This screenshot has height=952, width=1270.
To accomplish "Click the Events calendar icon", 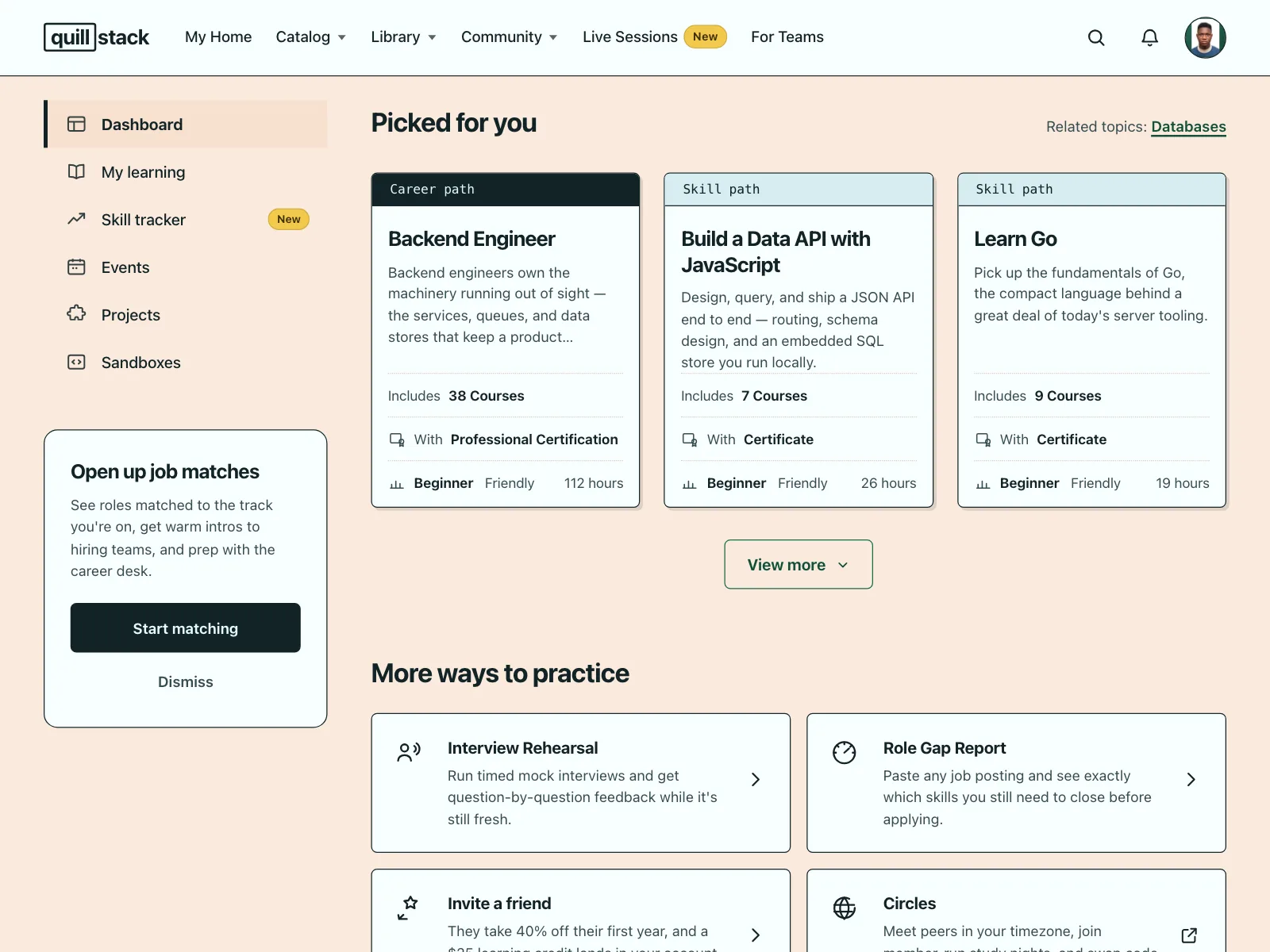I will pos(76,267).
